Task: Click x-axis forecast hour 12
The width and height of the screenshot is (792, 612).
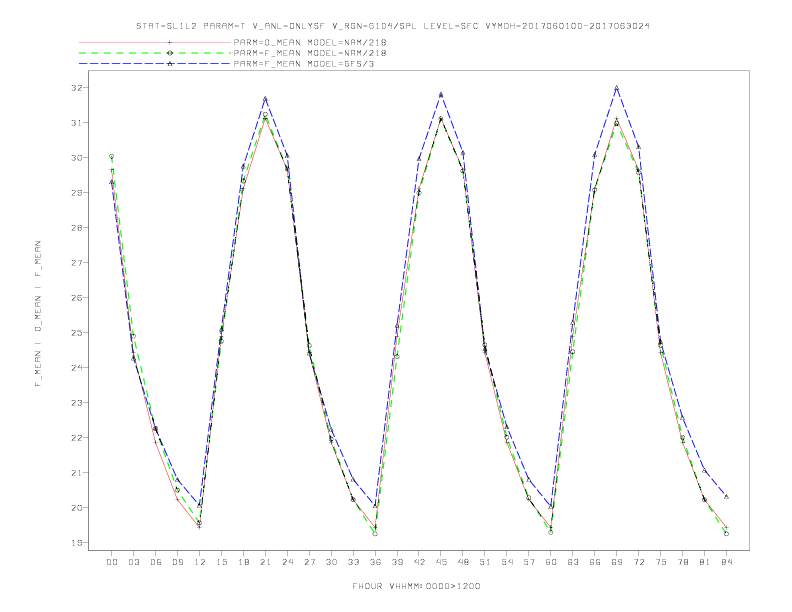Action: tap(200, 562)
